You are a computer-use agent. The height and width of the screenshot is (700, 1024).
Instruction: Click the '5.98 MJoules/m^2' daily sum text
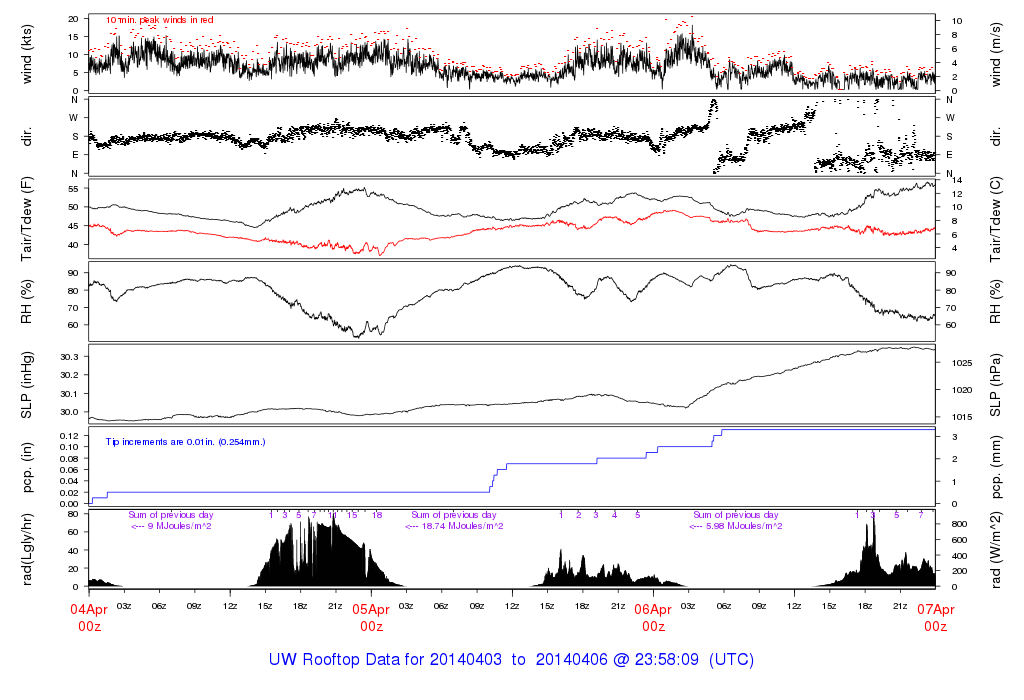tap(744, 526)
